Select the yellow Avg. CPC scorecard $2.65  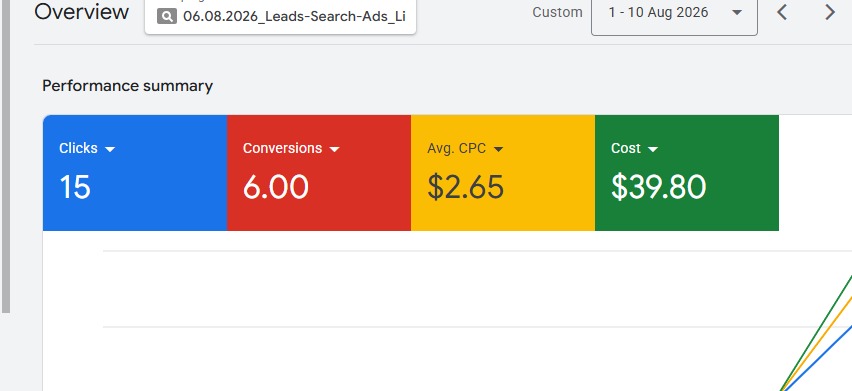click(503, 173)
